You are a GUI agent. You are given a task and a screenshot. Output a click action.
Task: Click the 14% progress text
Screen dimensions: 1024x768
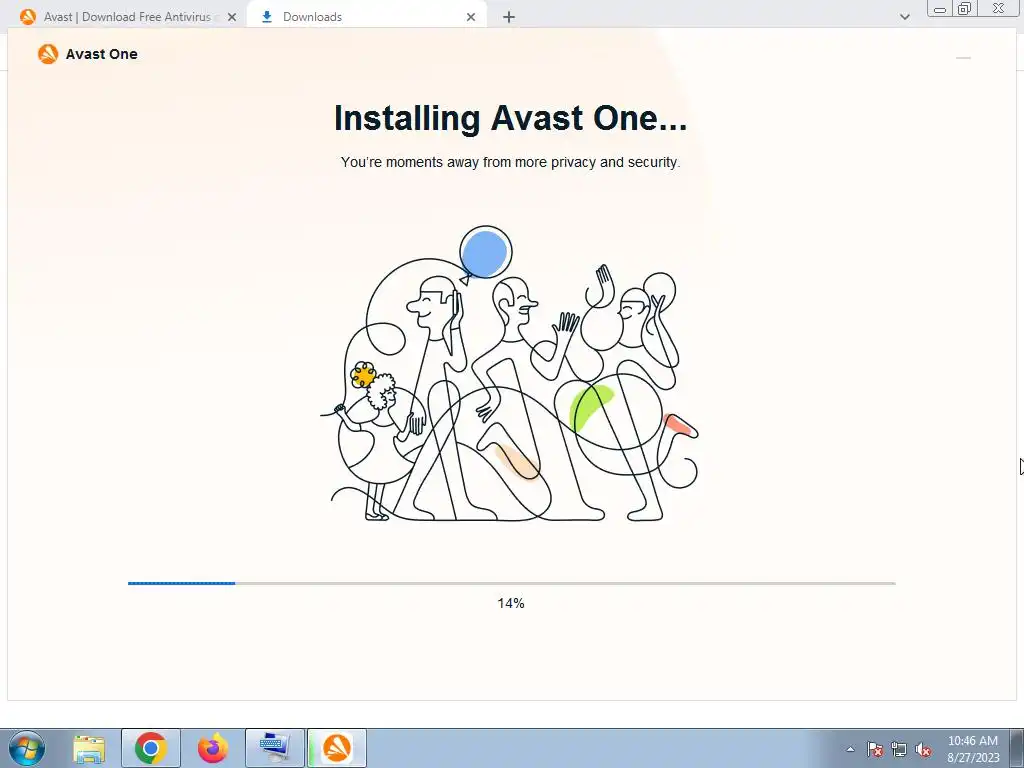click(511, 603)
